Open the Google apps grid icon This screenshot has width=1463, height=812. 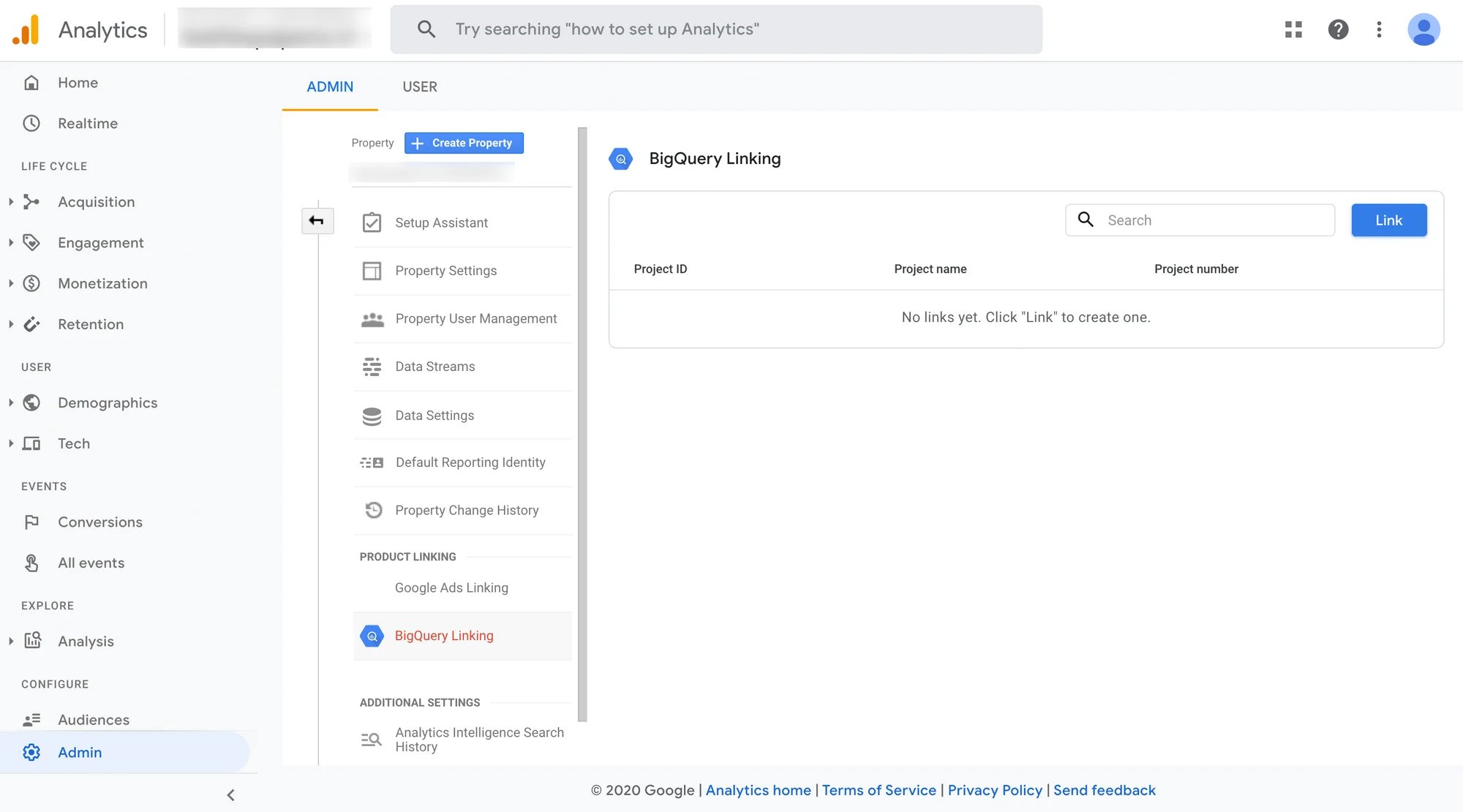1293,29
